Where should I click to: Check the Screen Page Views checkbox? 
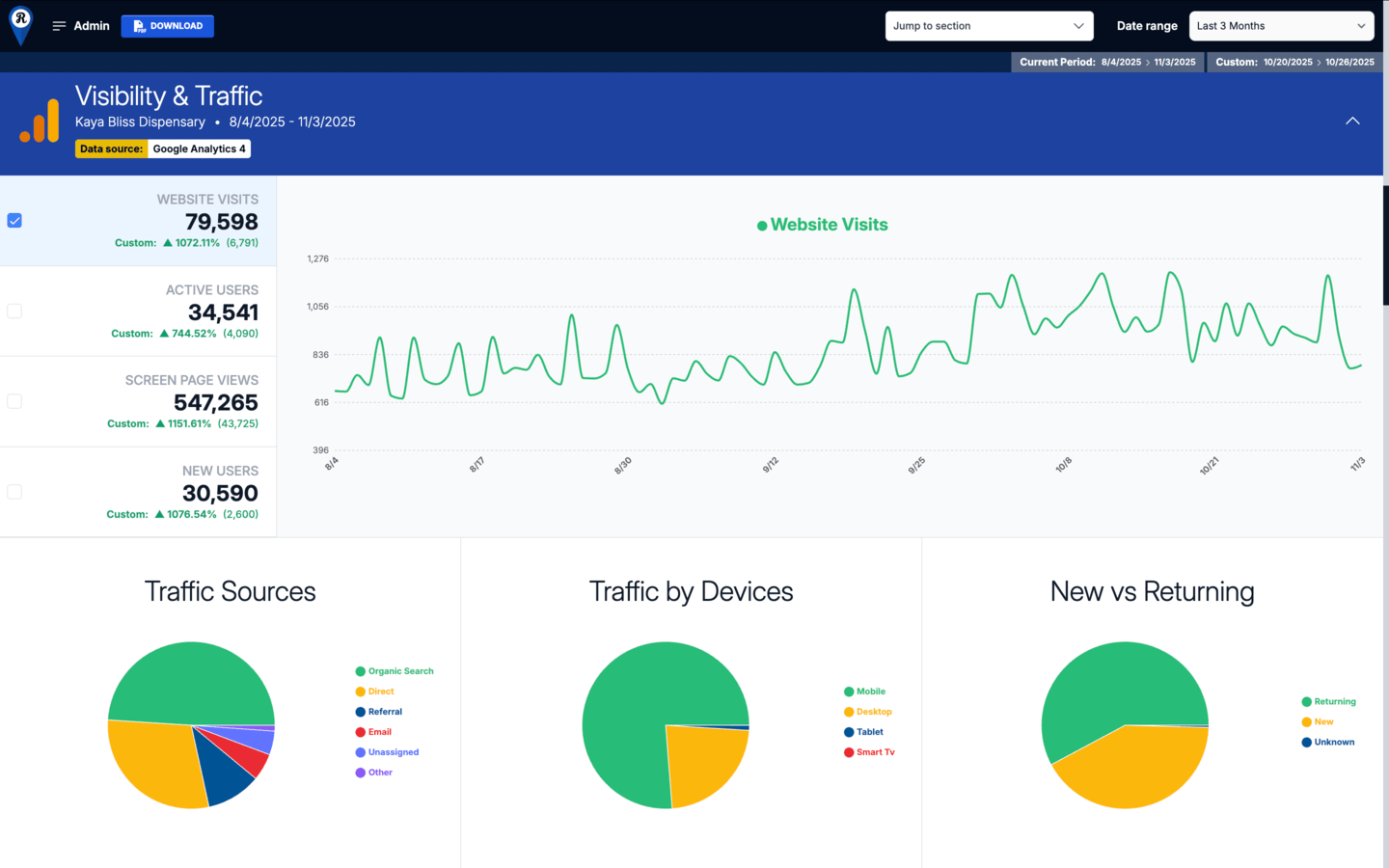pos(14,401)
